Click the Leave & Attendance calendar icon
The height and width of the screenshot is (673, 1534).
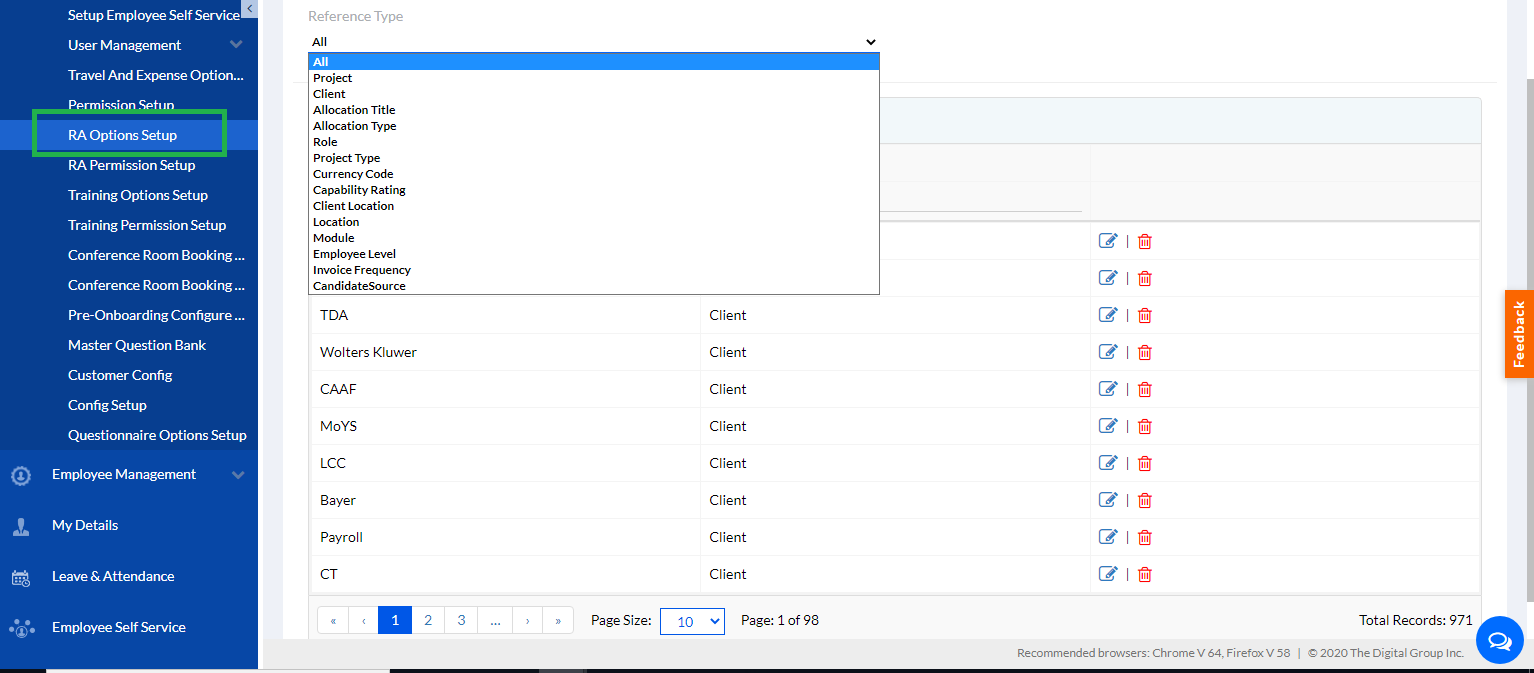(x=21, y=577)
